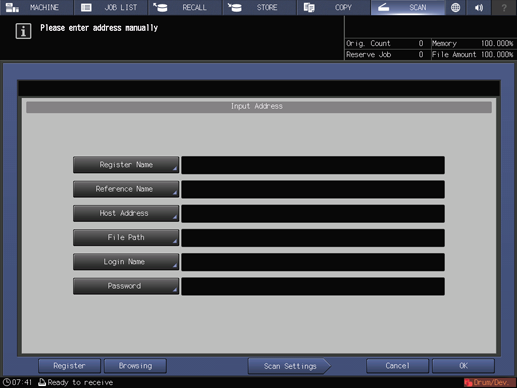Switch to the COPY tab

click(x=334, y=7)
